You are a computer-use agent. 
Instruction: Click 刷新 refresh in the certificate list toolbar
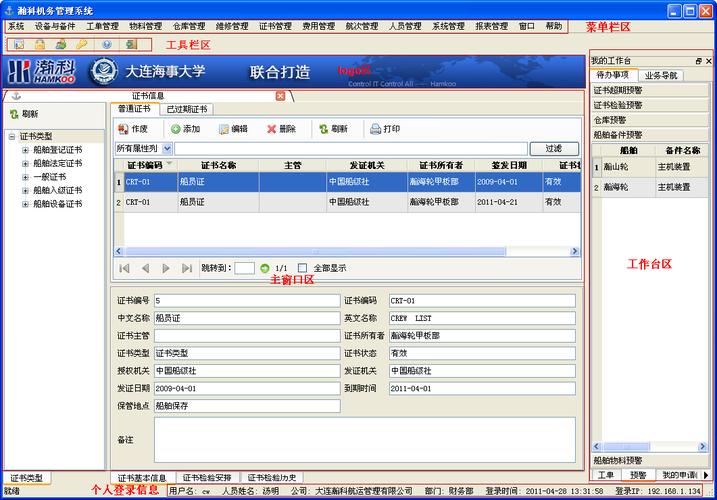coord(333,129)
